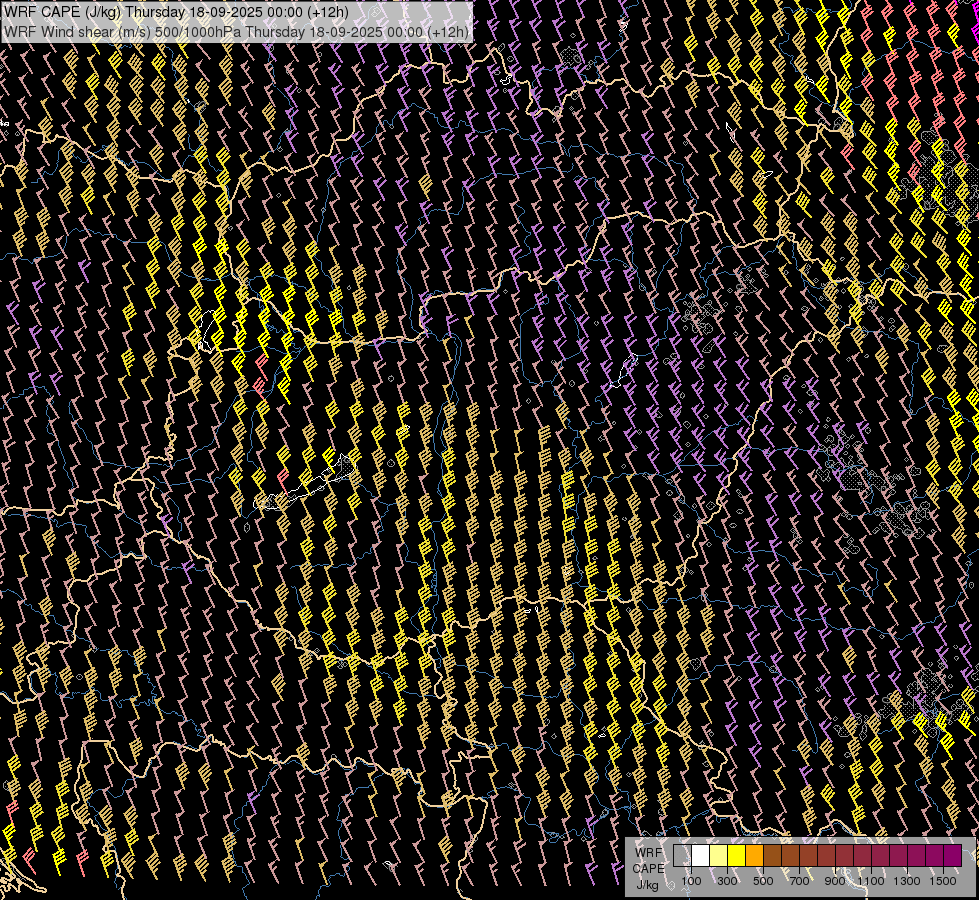Click the legend tick label "700"
This screenshot has width=979, height=900.
click(799, 881)
